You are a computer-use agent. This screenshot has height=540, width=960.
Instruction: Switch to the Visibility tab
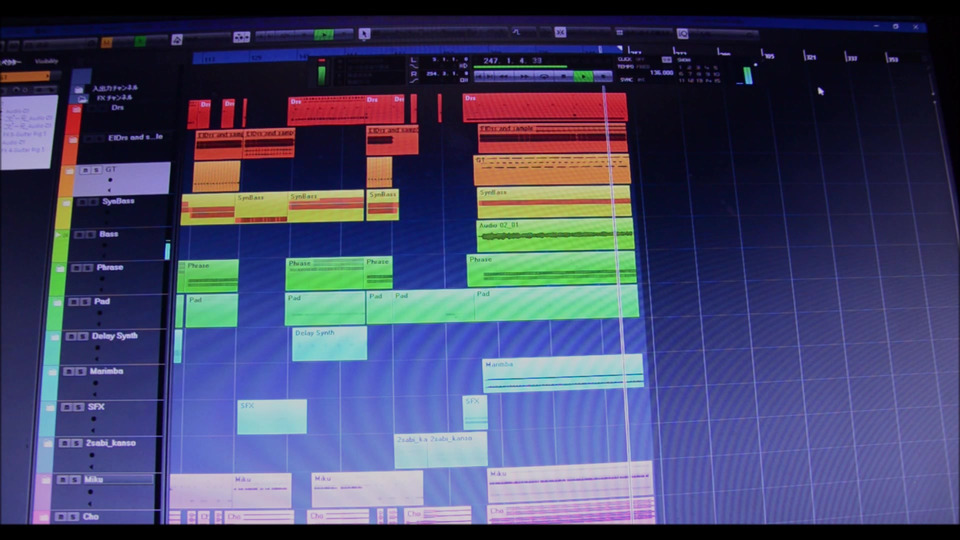pos(47,61)
